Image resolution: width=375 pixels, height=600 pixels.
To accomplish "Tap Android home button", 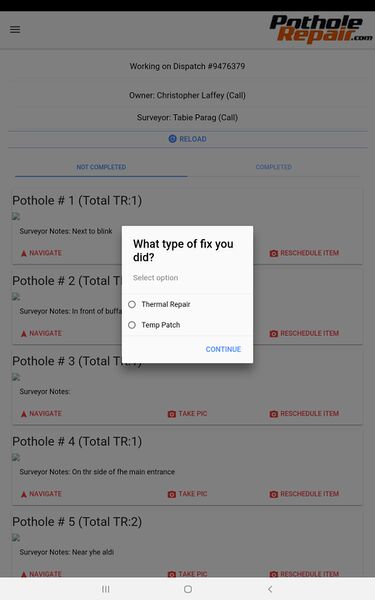I will click(x=188, y=589).
